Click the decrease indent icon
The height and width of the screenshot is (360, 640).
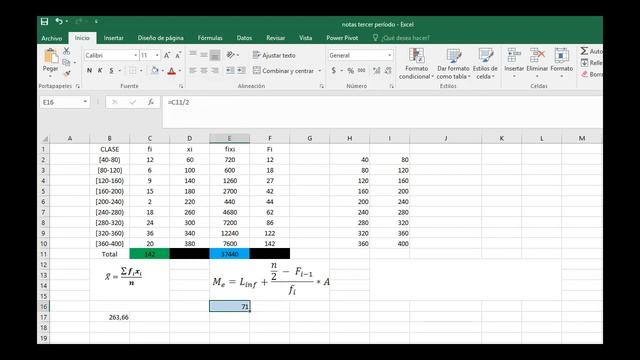click(x=230, y=71)
